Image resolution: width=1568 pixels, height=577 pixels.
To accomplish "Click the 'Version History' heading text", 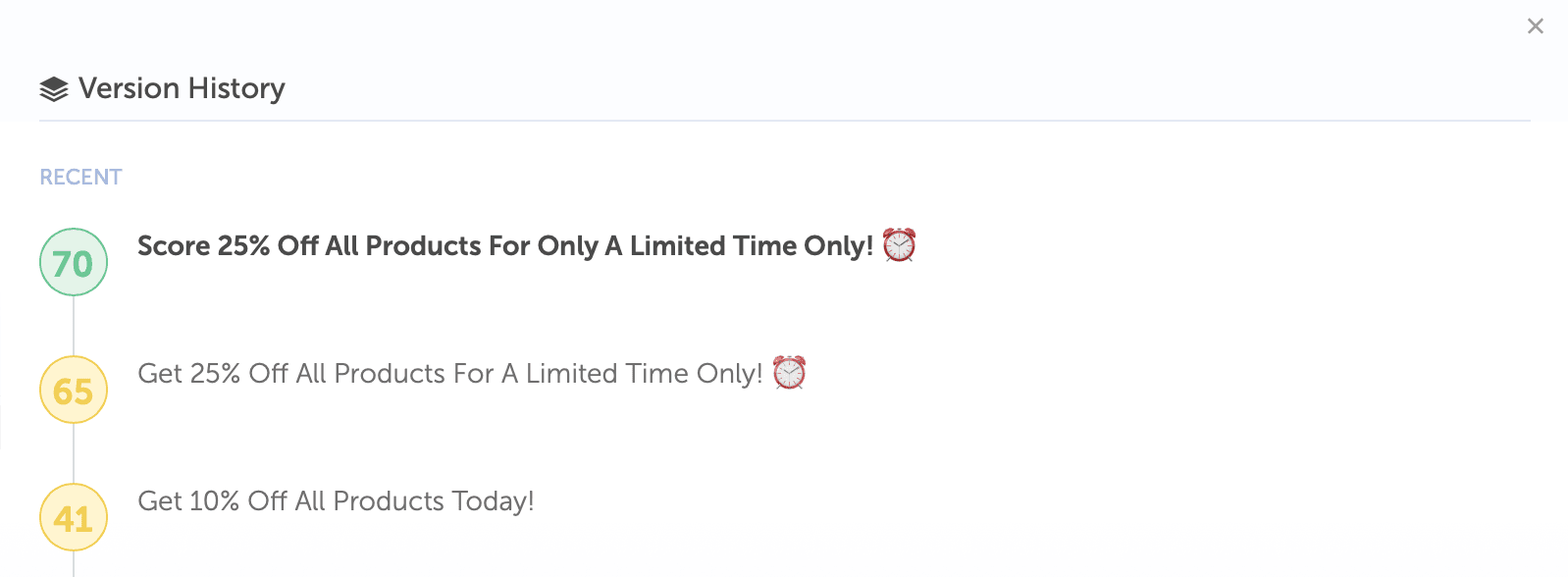I will tap(182, 89).
